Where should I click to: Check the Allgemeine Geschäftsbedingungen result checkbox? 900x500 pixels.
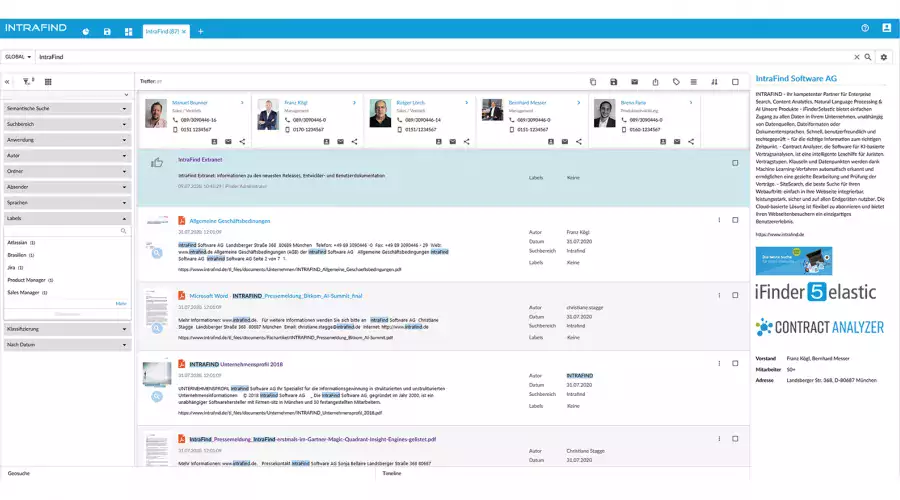(x=735, y=220)
